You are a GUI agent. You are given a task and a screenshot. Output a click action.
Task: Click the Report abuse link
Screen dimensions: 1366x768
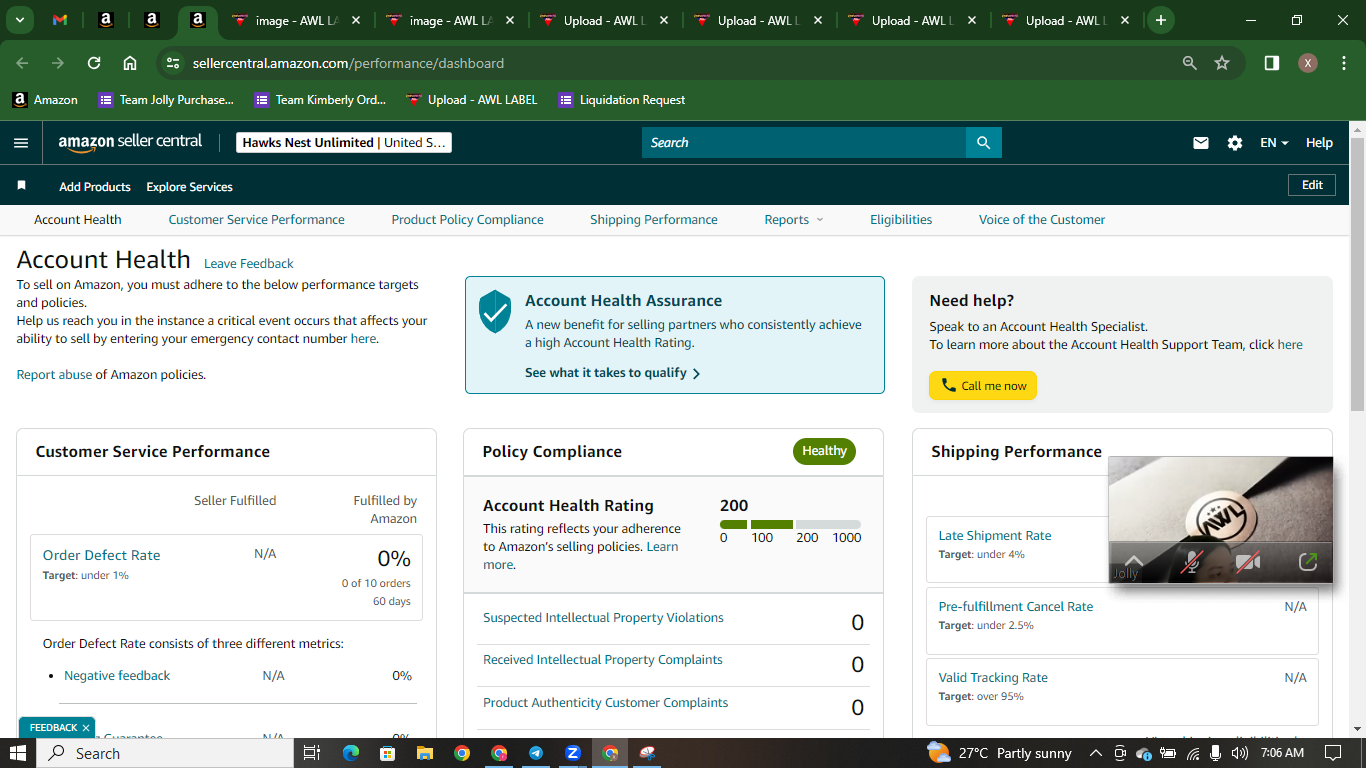54,375
